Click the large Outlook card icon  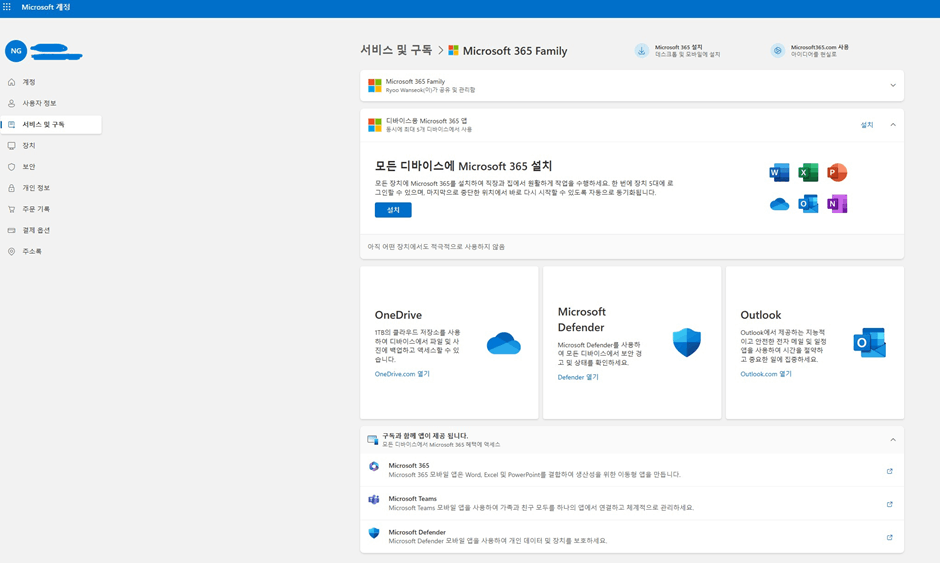(x=869, y=343)
